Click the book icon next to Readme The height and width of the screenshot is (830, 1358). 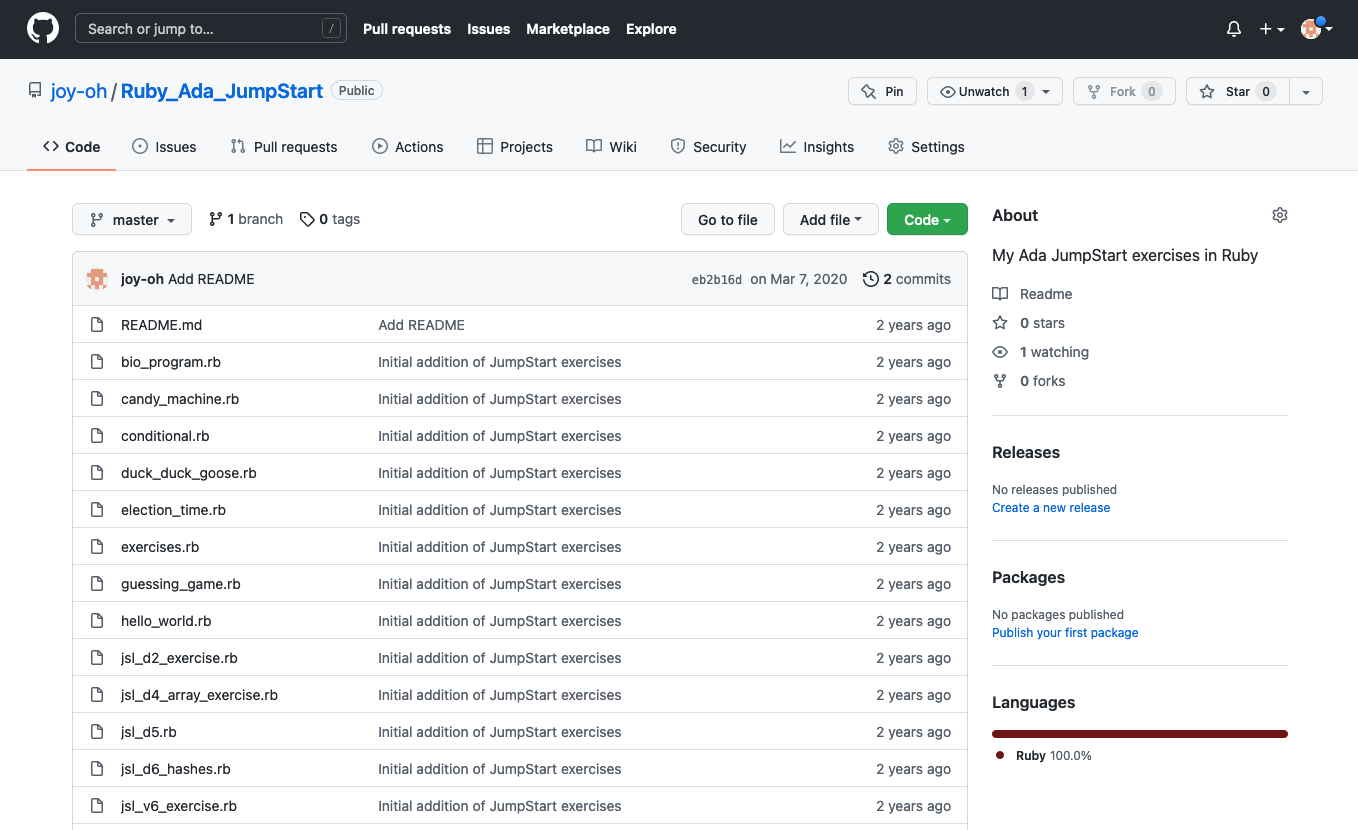(1000, 294)
